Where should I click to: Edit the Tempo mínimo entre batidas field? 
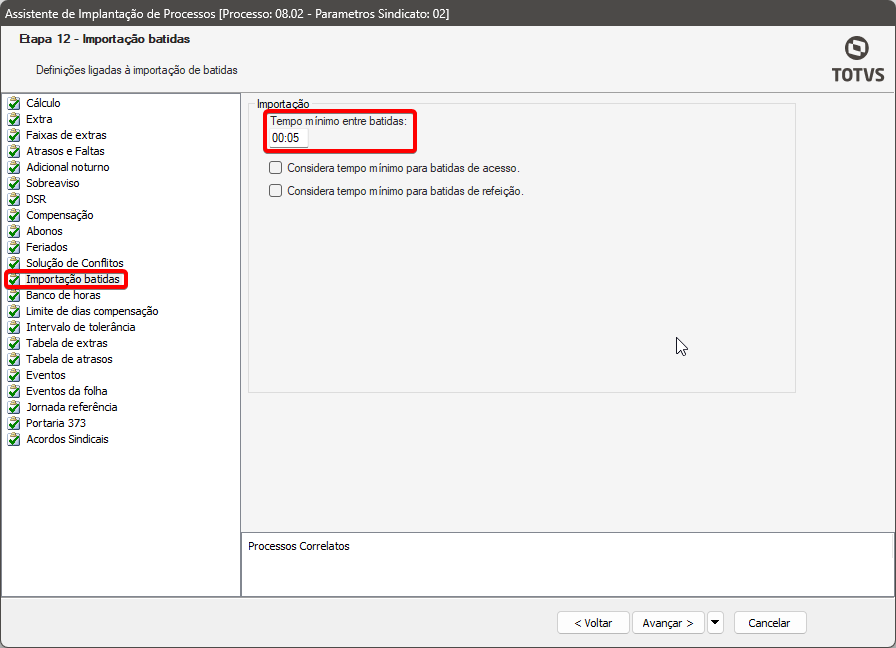289,138
